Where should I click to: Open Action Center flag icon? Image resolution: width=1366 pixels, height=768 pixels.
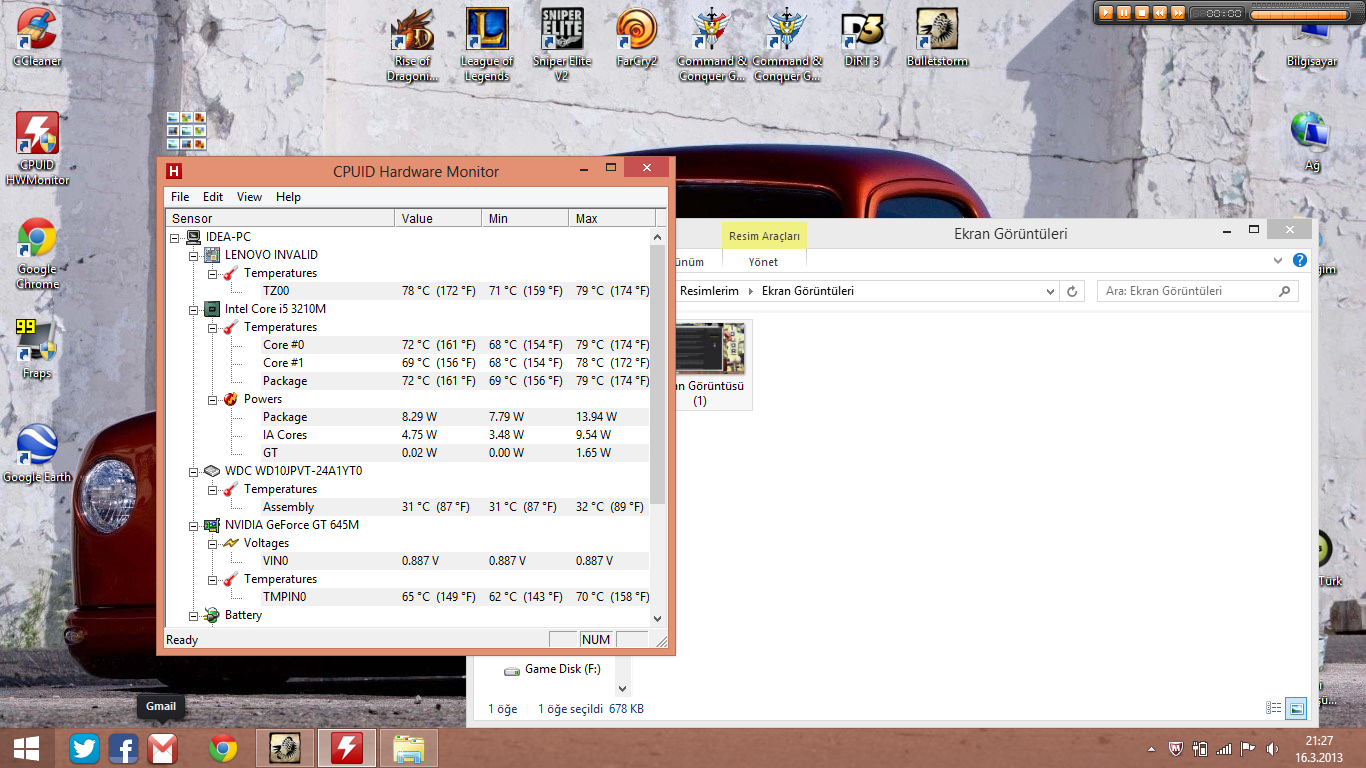[1247, 748]
